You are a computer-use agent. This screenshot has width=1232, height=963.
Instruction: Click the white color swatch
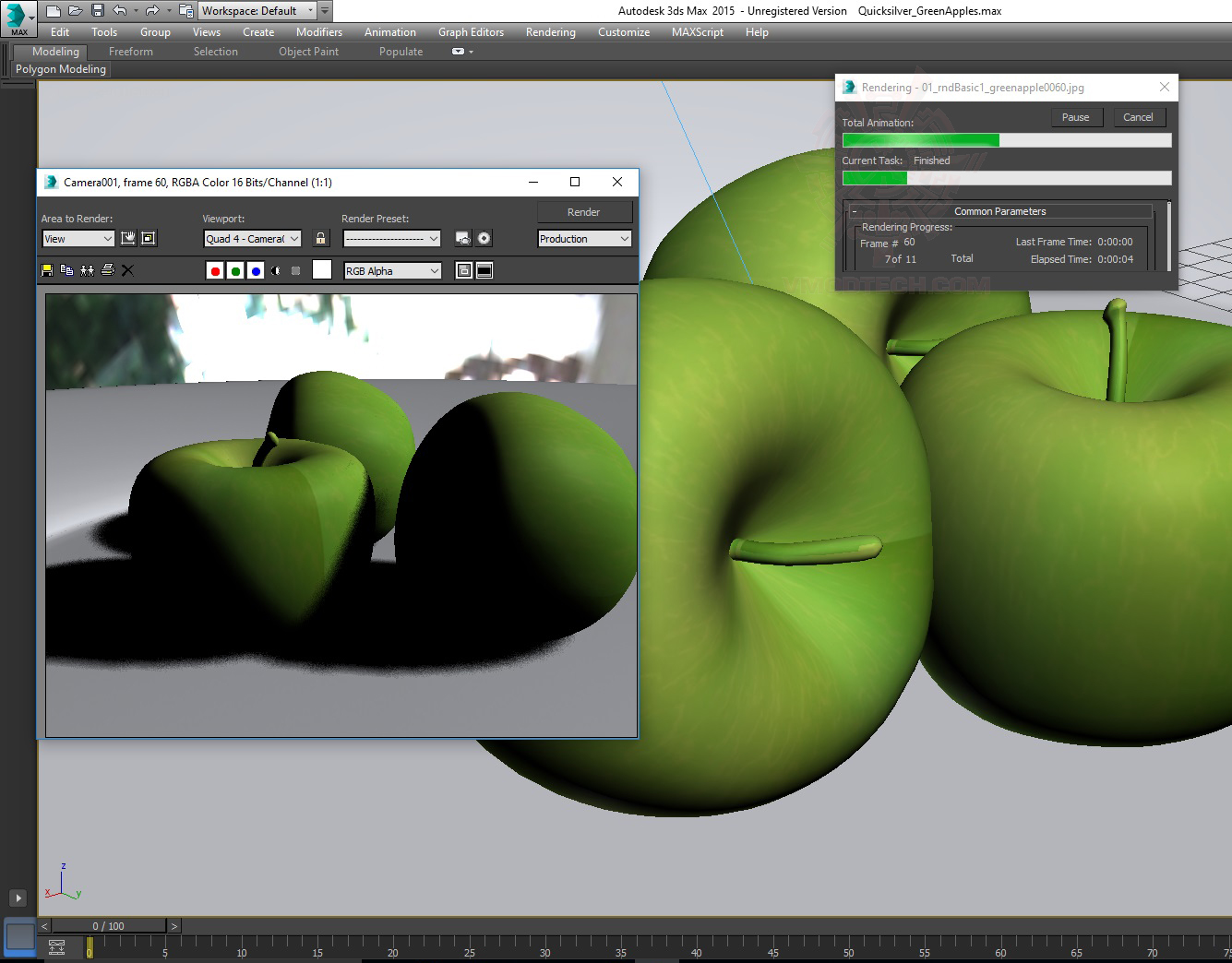(322, 269)
